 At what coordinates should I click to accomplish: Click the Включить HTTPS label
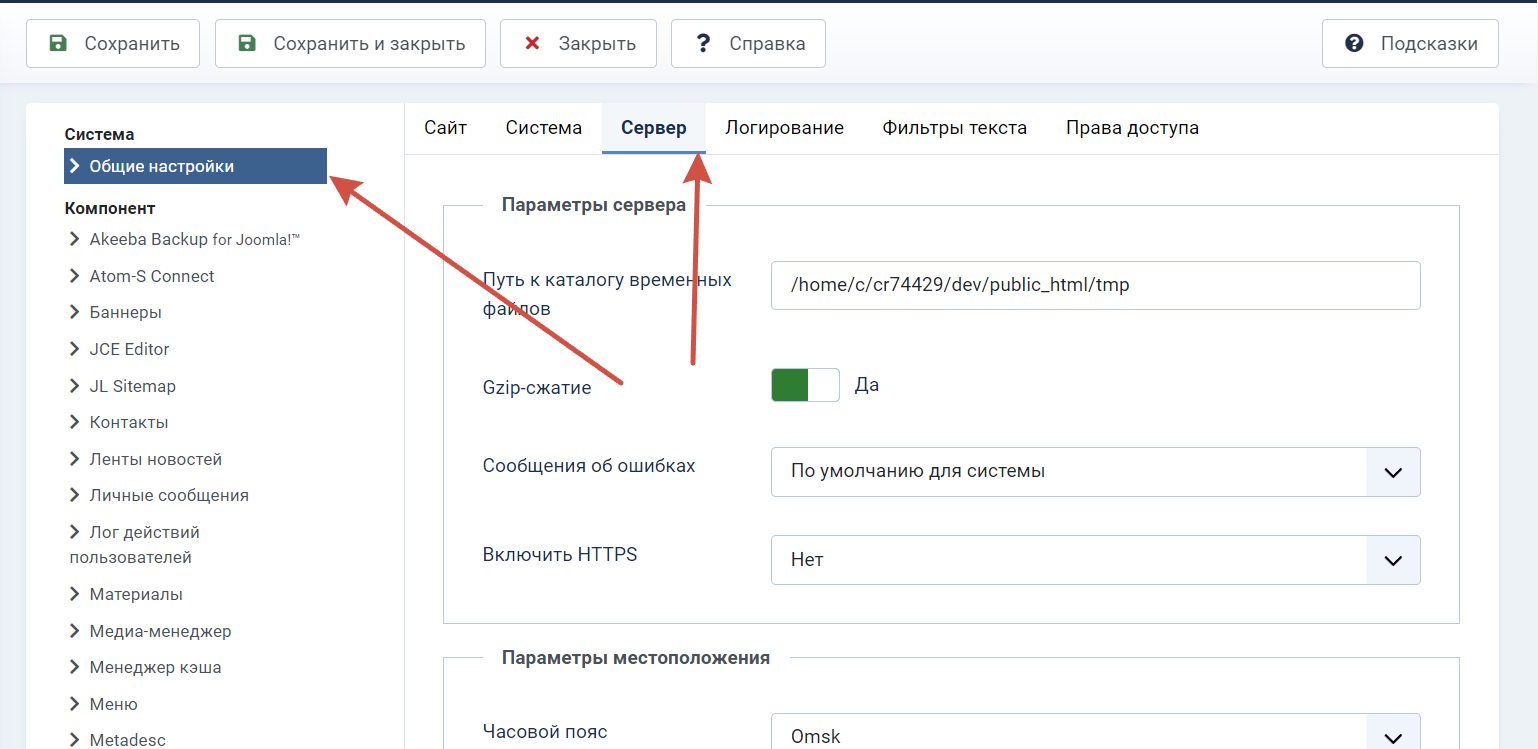coord(560,554)
